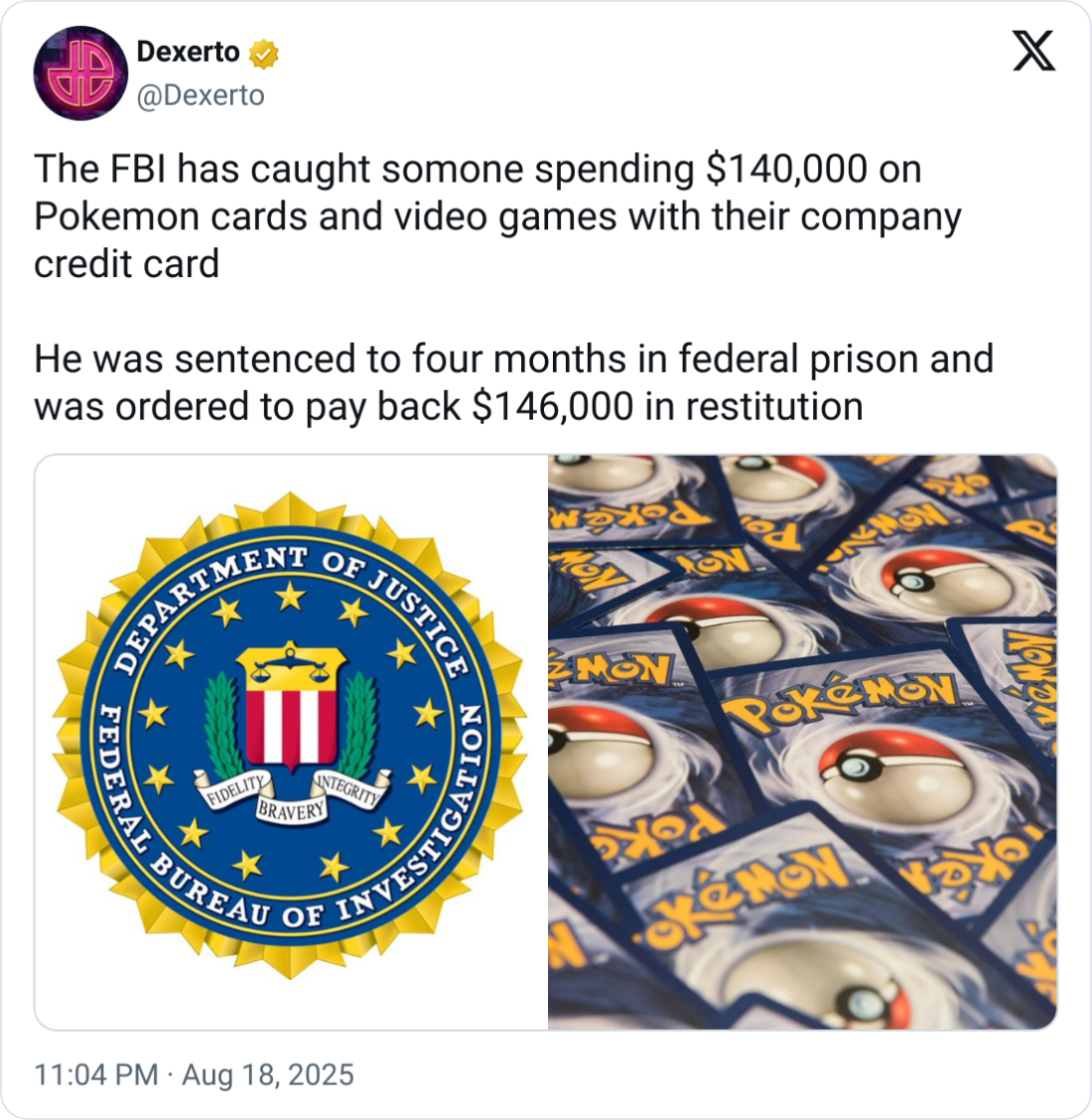The height and width of the screenshot is (1120, 1092).
Task: Click the Bravery banner on the seal
Action: (x=291, y=810)
